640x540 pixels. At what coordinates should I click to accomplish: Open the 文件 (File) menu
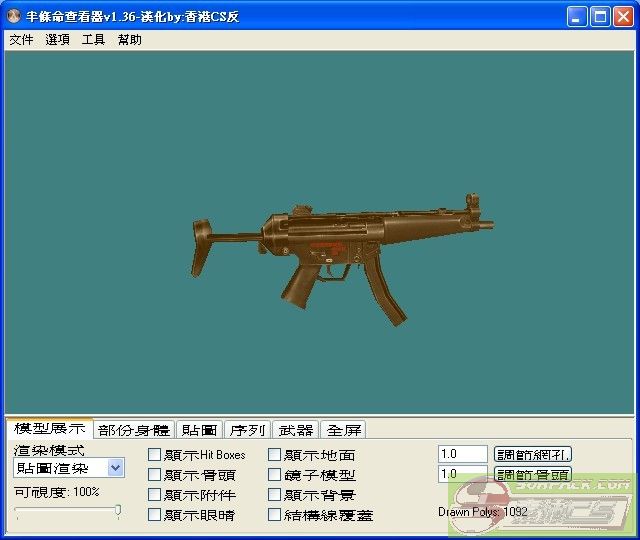pyautogui.click(x=21, y=40)
